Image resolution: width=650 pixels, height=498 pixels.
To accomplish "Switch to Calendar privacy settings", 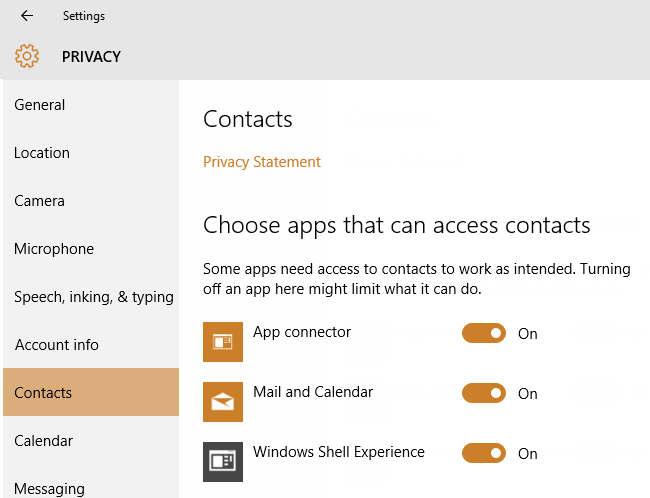I will [x=91, y=440].
